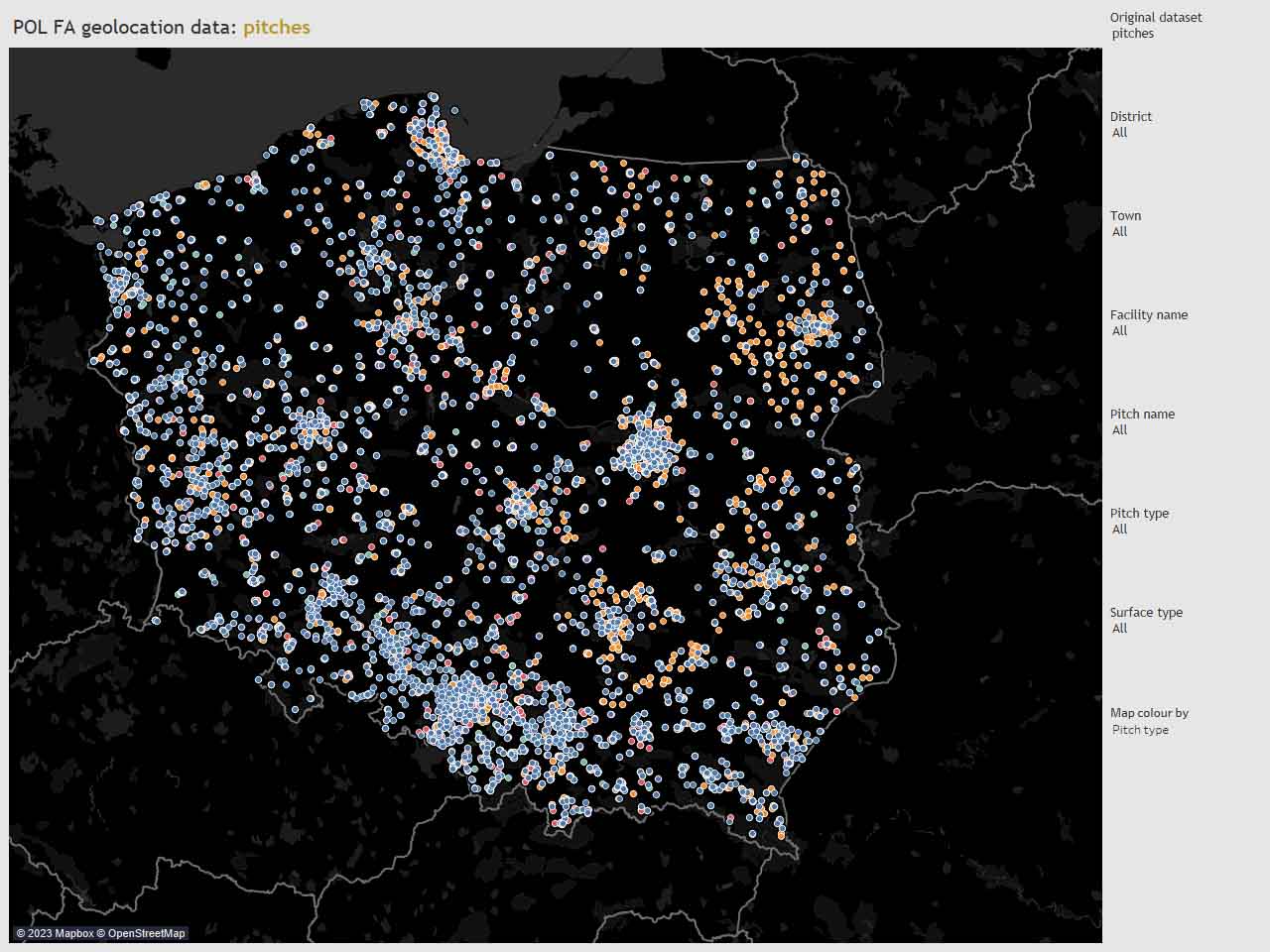Open the Town filter dropdown
1270x952 pixels.
coord(1120,232)
